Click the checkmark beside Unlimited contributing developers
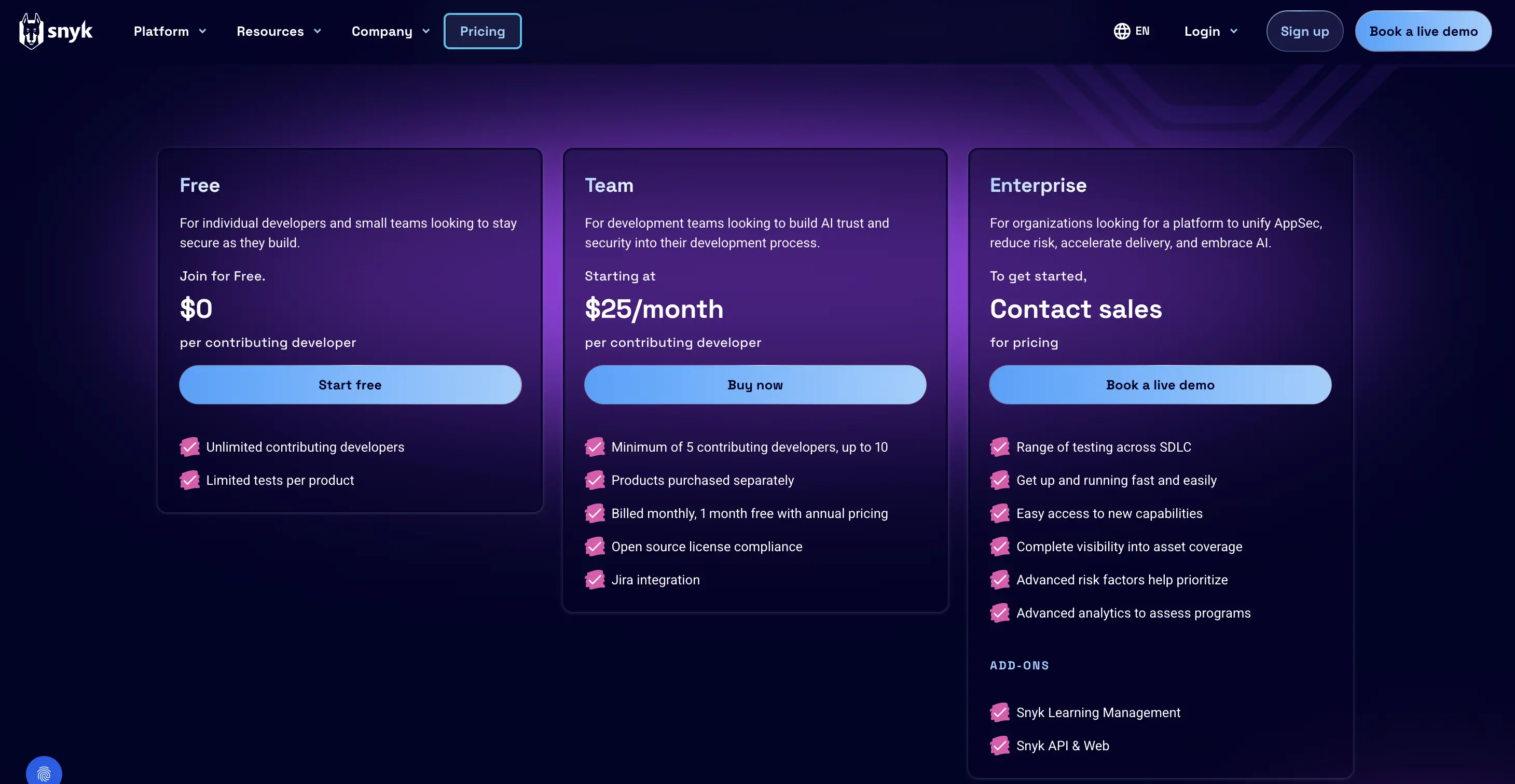Screen dimensions: 1515x784 [189, 446]
